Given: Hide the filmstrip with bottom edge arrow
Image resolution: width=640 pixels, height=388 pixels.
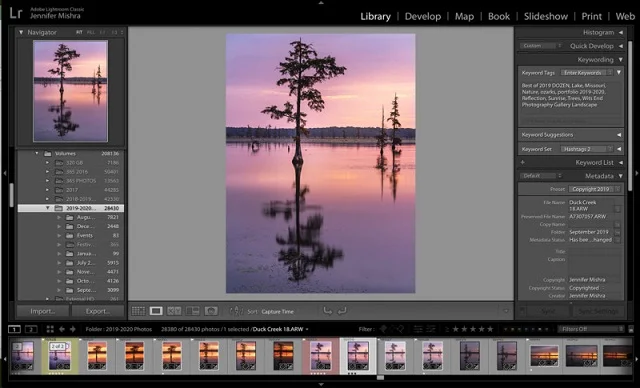Looking at the screenshot, I should (x=321, y=384).
